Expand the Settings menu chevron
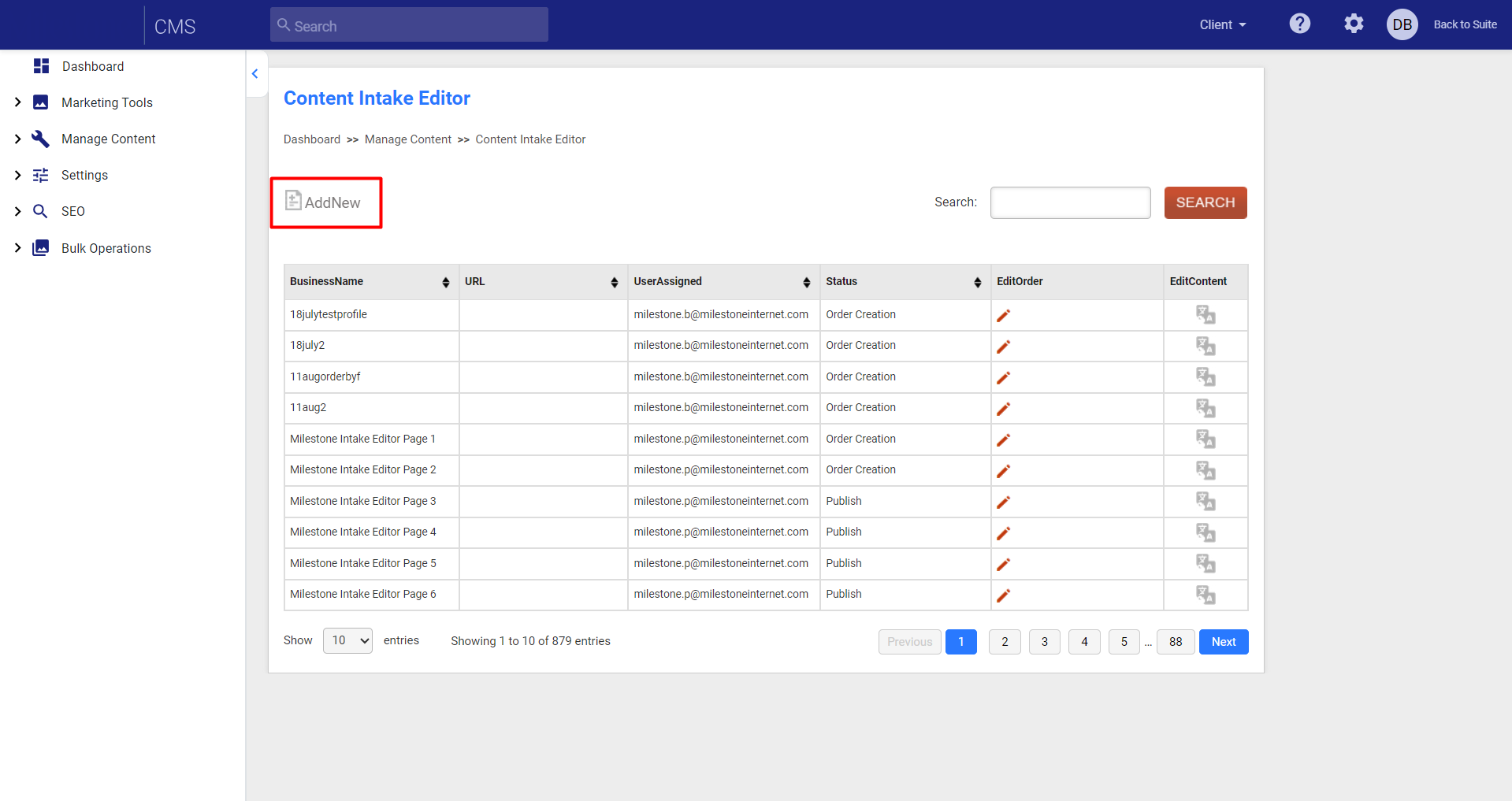 [x=17, y=175]
